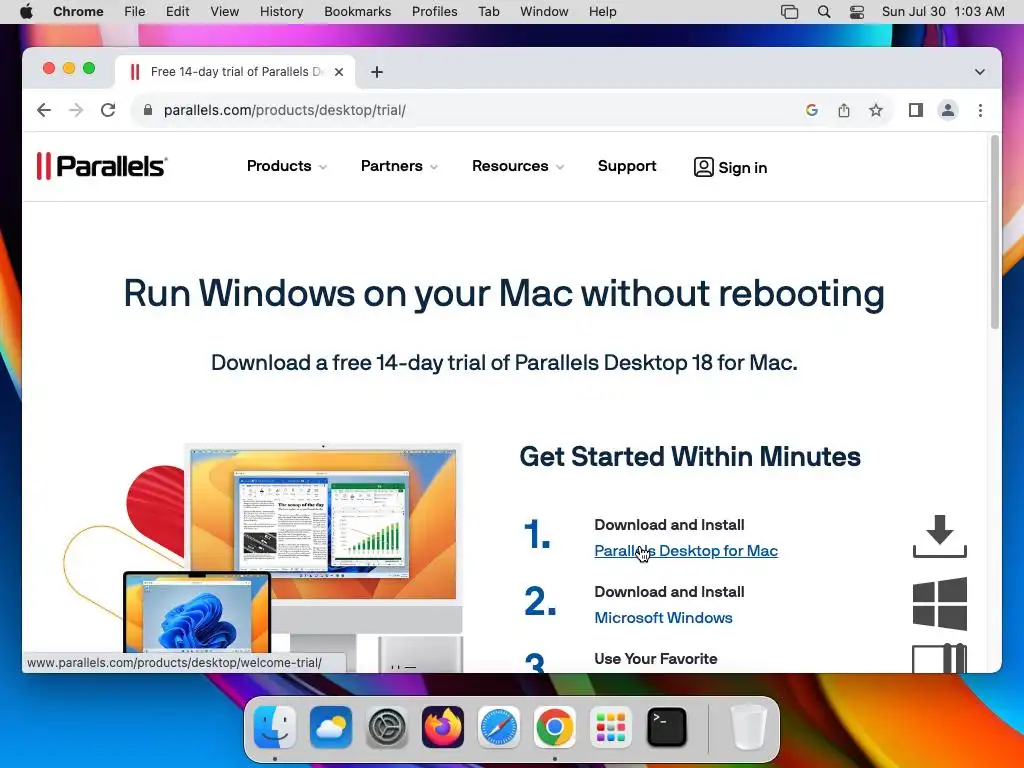The width and height of the screenshot is (1024, 768).
Task: Bookmark this page with the star icon
Action: (x=876, y=110)
